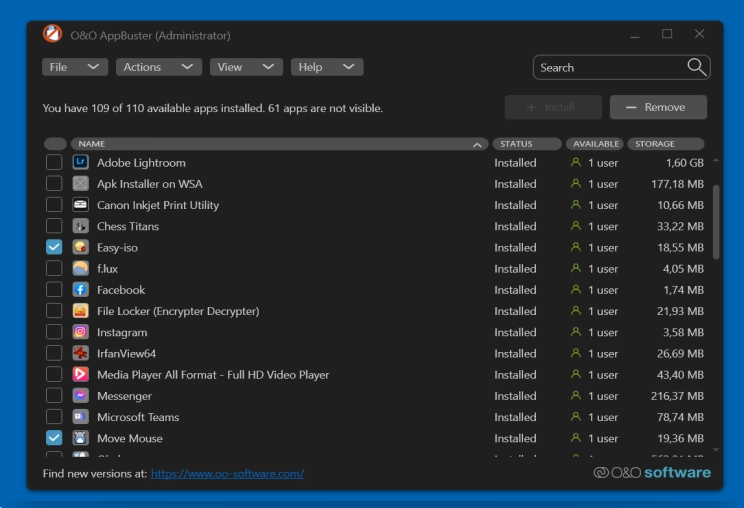Click the Remove button

pyautogui.click(x=658, y=107)
